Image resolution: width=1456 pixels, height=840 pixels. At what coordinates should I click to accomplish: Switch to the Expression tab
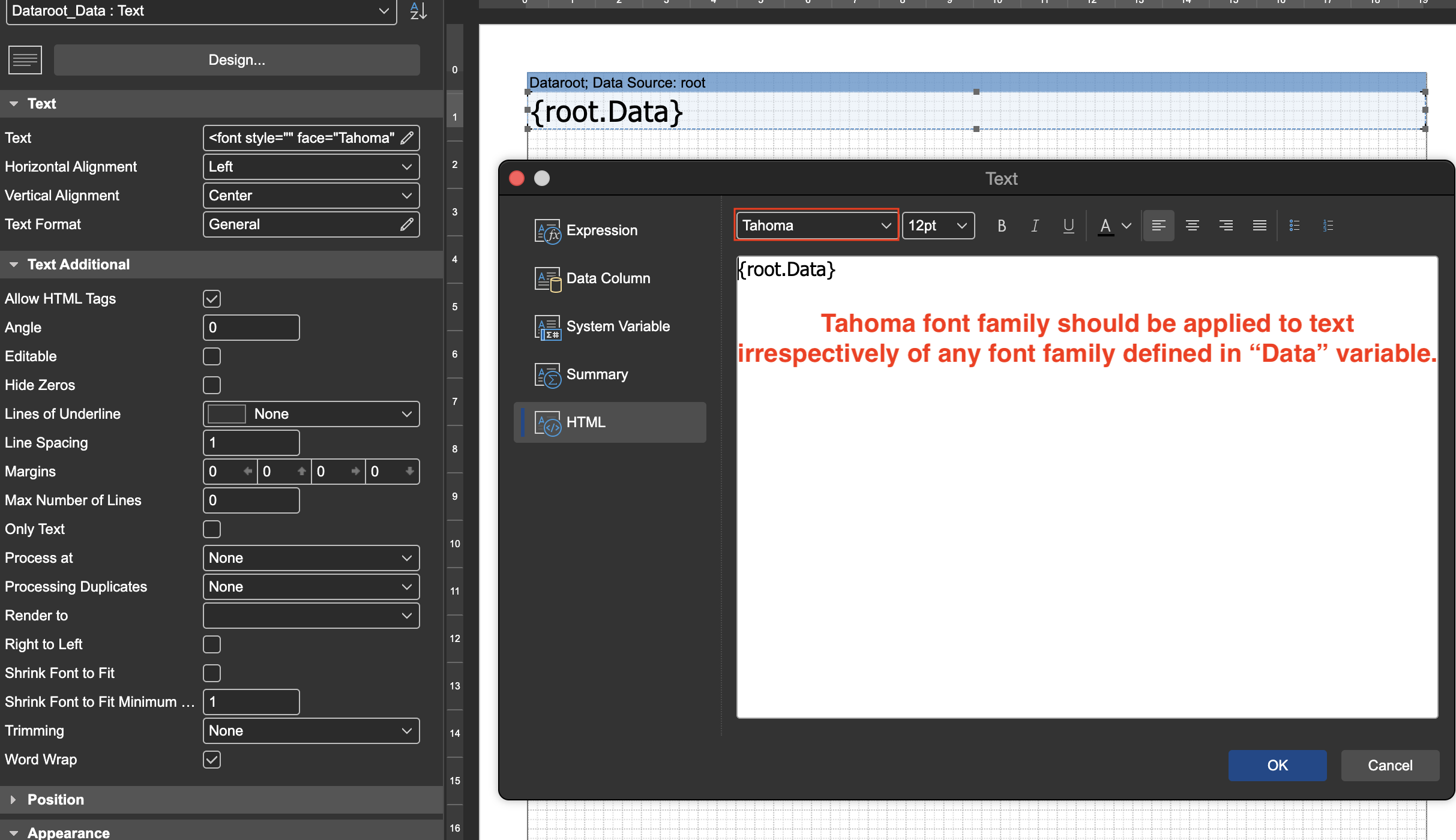[610, 230]
